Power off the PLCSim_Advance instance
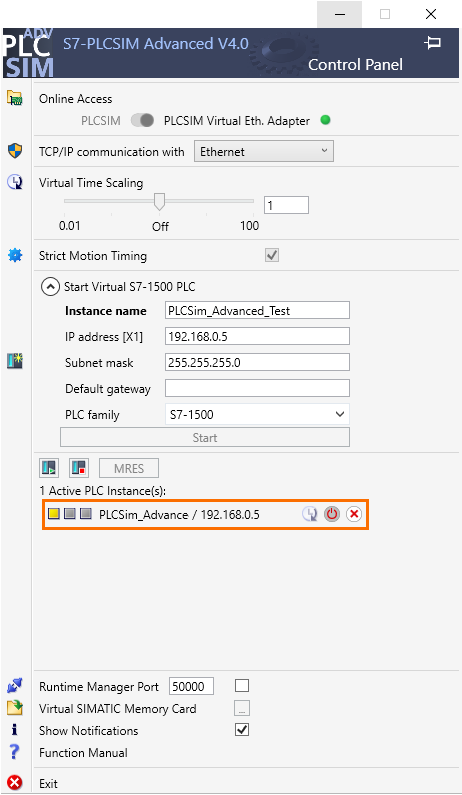This screenshot has width=462, height=795. (x=332, y=514)
